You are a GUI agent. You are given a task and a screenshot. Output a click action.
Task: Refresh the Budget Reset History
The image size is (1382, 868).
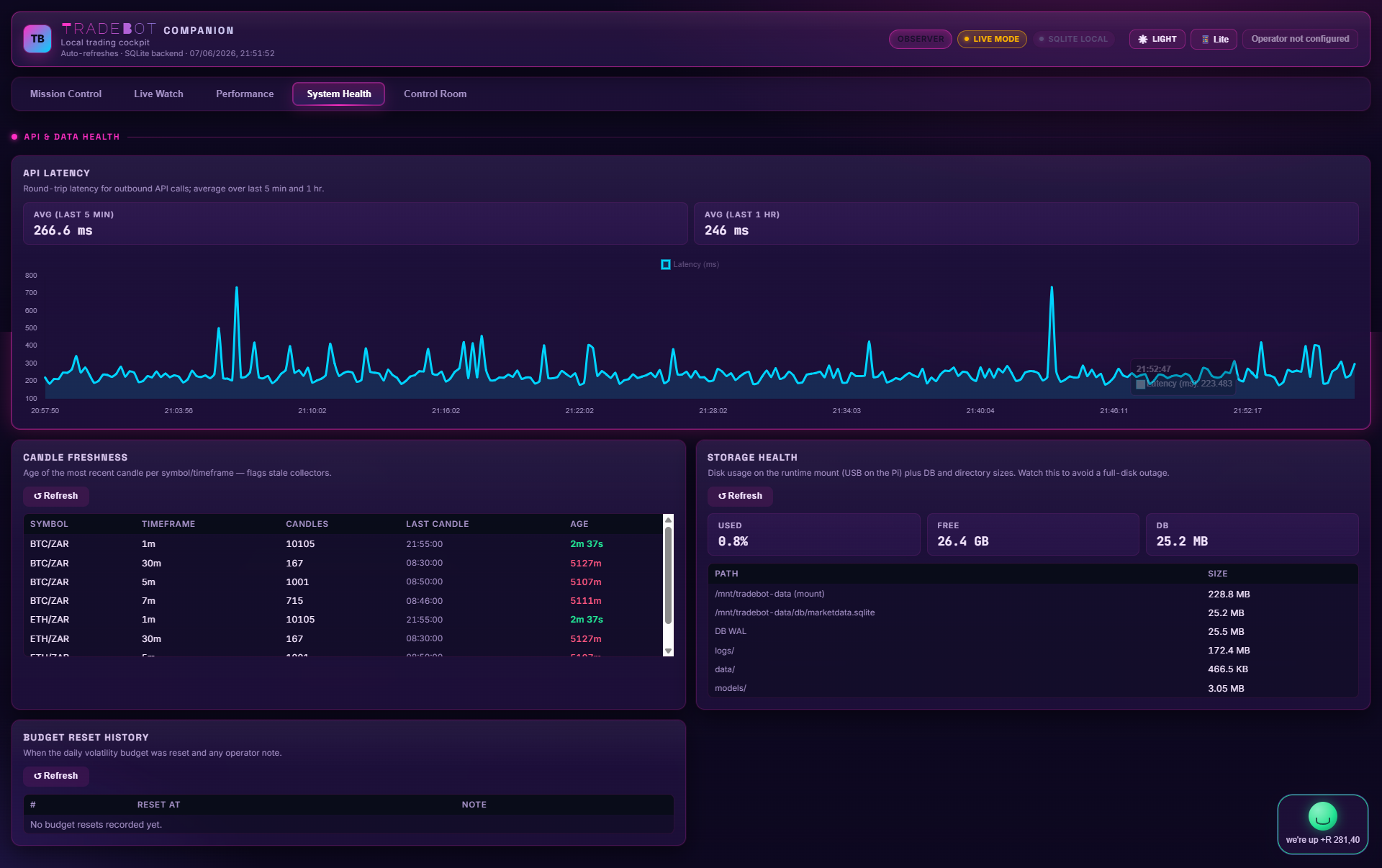(x=55, y=776)
